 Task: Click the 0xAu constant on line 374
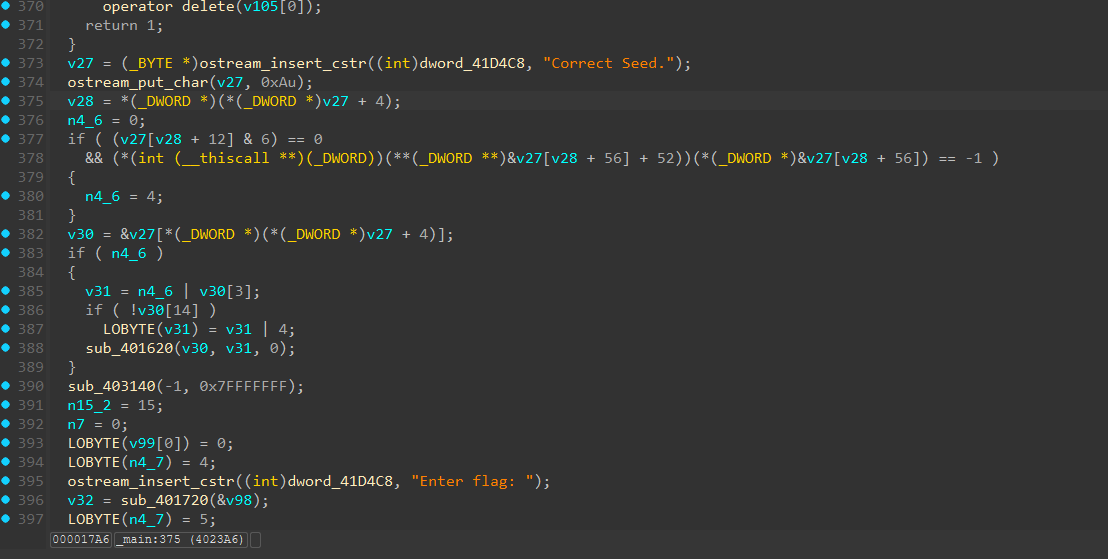pyautogui.click(x=278, y=82)
